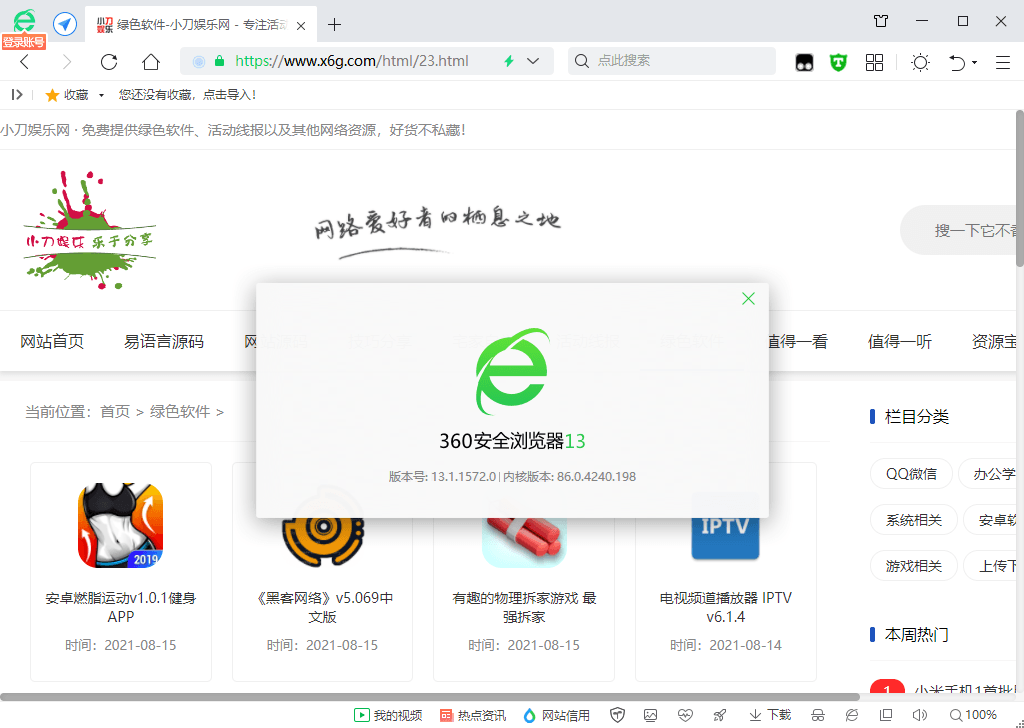Toggle the lightning speed mode icon
This screenshot has width=1024, height=728.
coord(509,61)
